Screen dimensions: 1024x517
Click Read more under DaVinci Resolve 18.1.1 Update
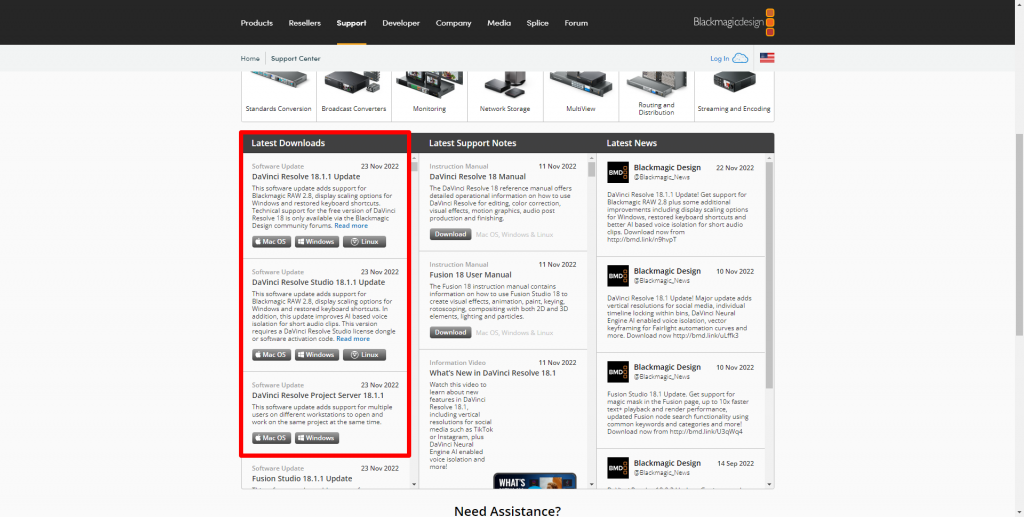point(351,226)
